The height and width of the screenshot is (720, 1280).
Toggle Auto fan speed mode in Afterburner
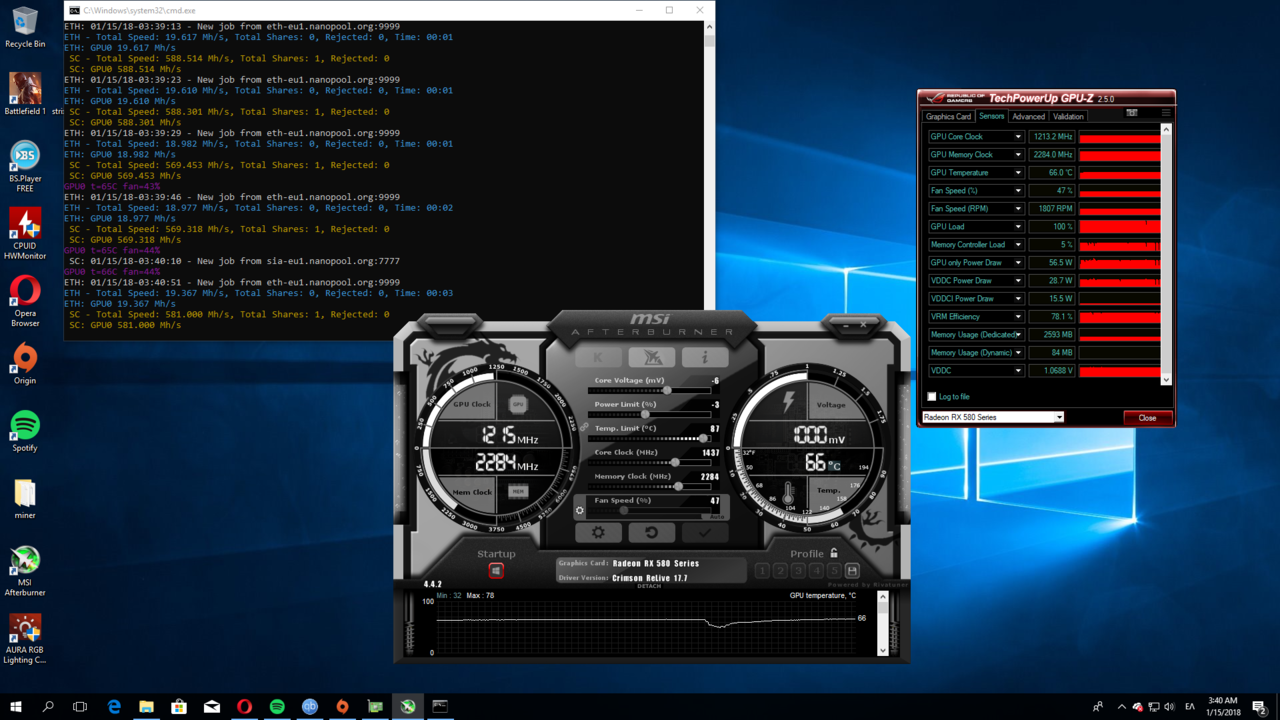tap(716, 516)
